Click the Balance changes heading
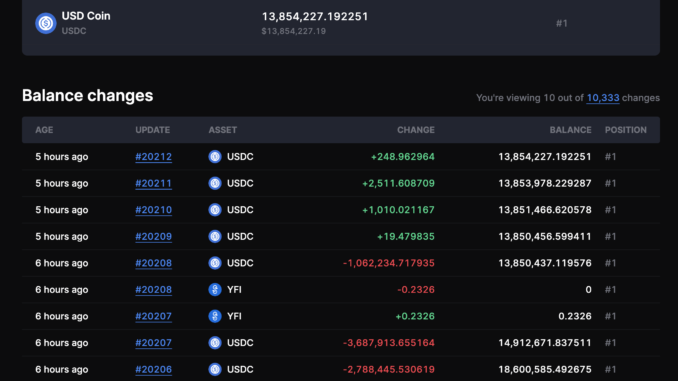This screenshot has width=678, height=381. pyautogui.click(x=87, y=96)
